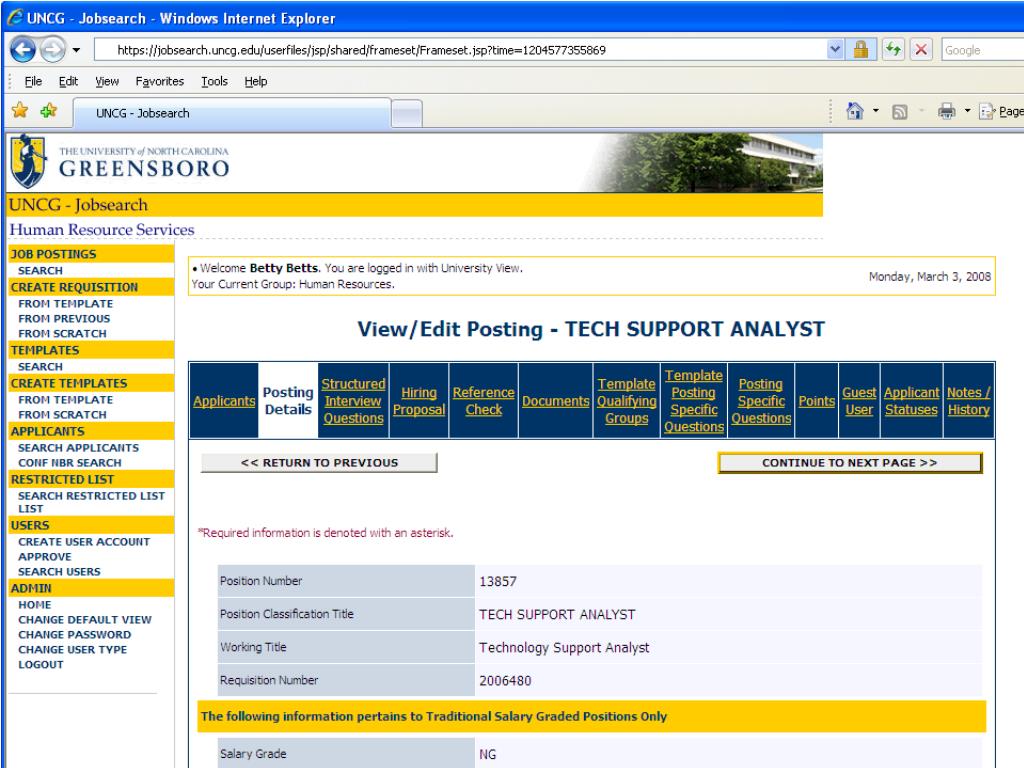Click APPROVE under Users
1024x768 pixels.
coord(44,557)
